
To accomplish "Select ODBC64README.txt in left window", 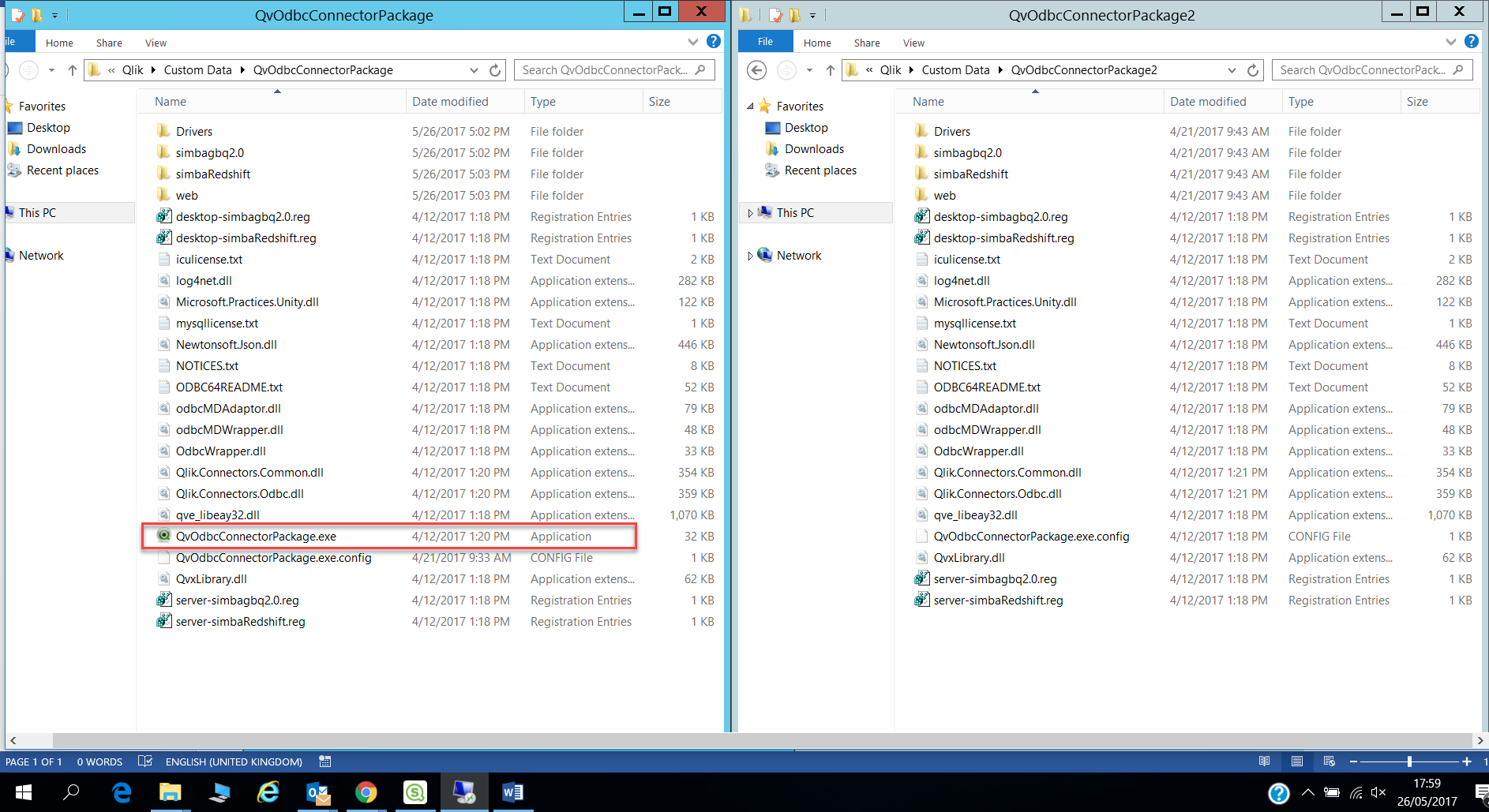I will [229, 387].
